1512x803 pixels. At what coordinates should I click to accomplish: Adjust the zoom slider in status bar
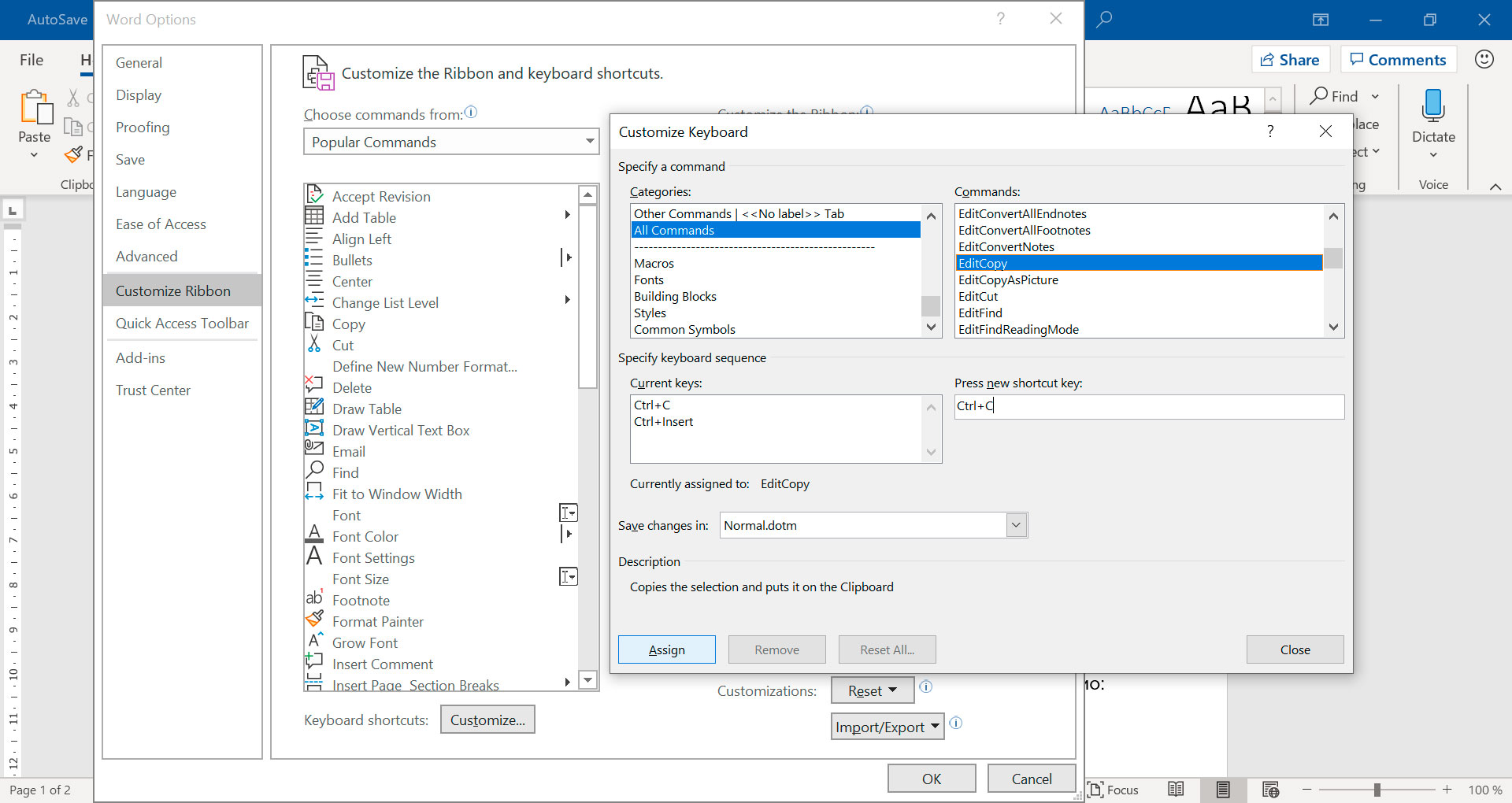point(1377,790)
